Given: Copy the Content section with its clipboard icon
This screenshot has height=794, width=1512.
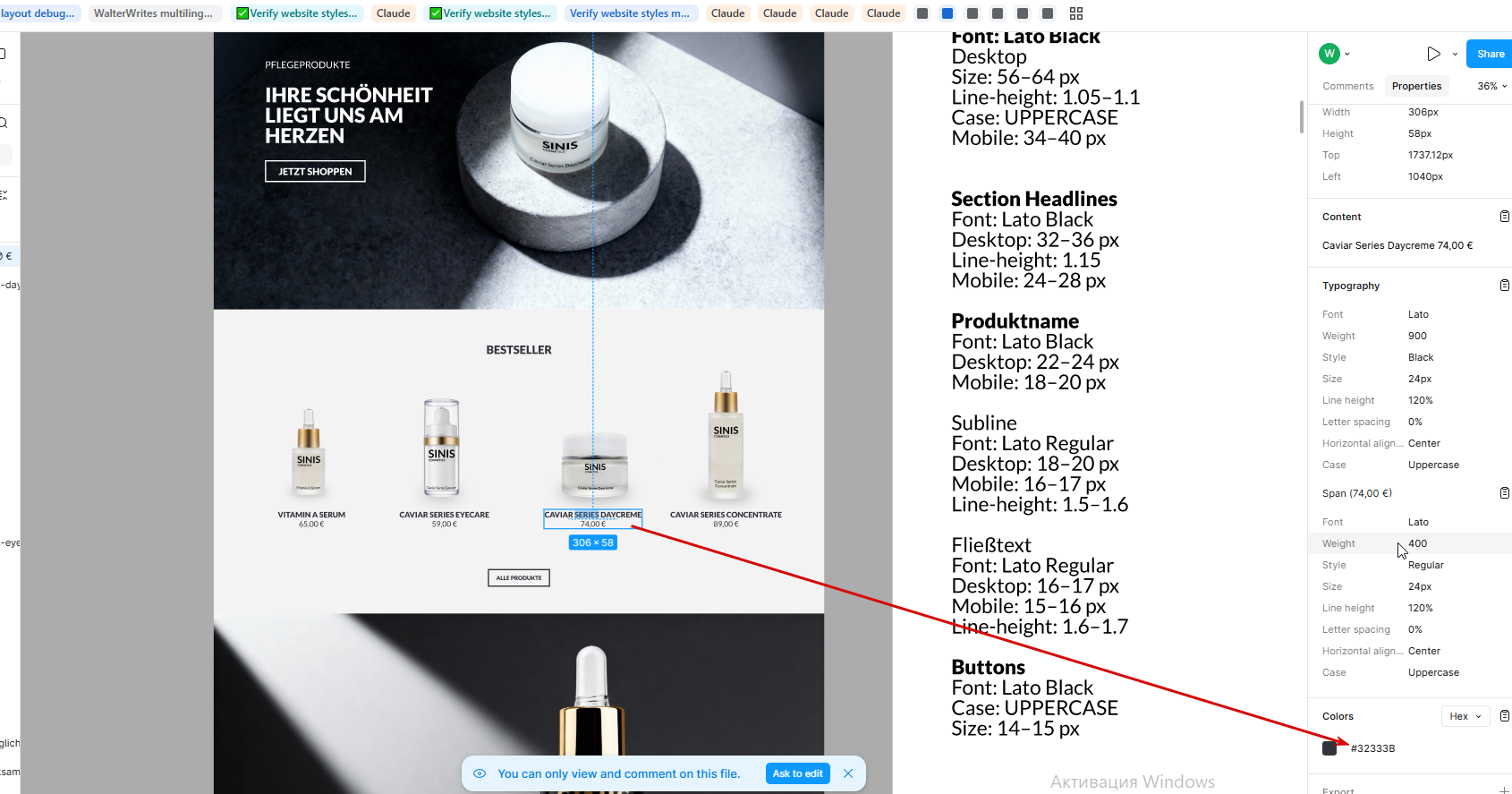Looking at the screenshot, I should click(1504, 217).
